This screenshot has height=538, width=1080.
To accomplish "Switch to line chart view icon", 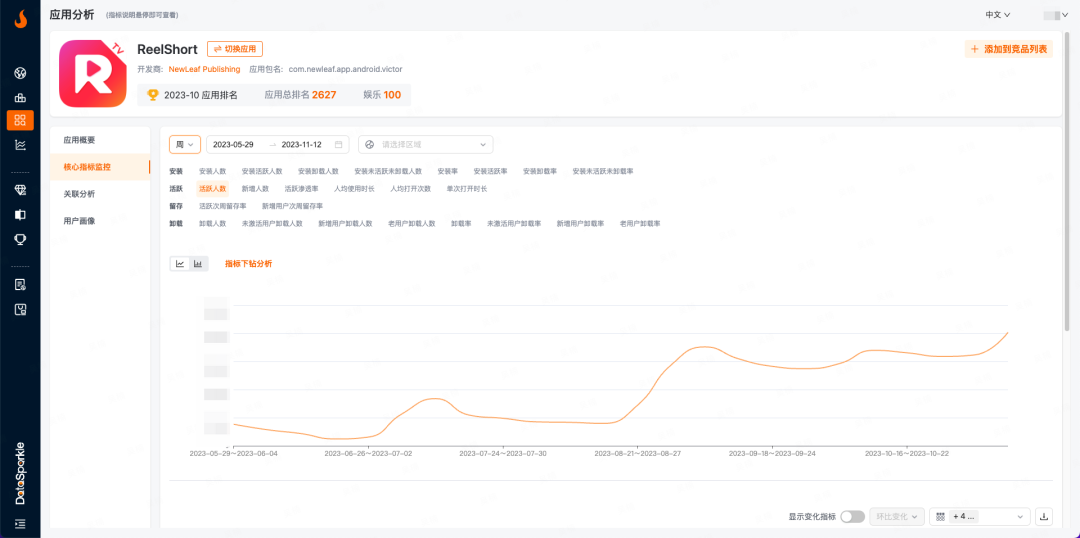I will pos(180,264).
